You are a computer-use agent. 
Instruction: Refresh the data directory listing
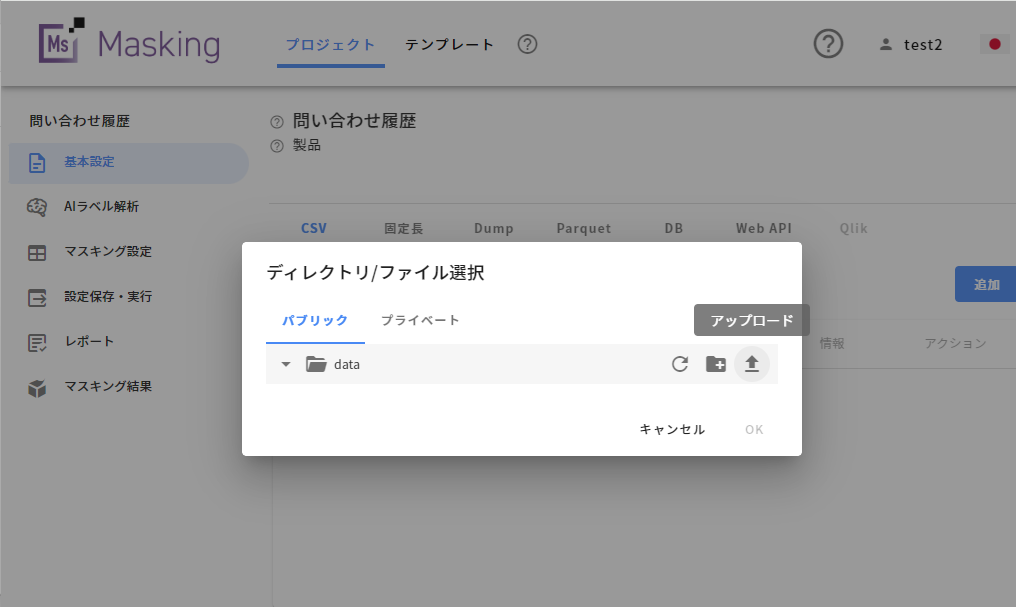point(680,364)
